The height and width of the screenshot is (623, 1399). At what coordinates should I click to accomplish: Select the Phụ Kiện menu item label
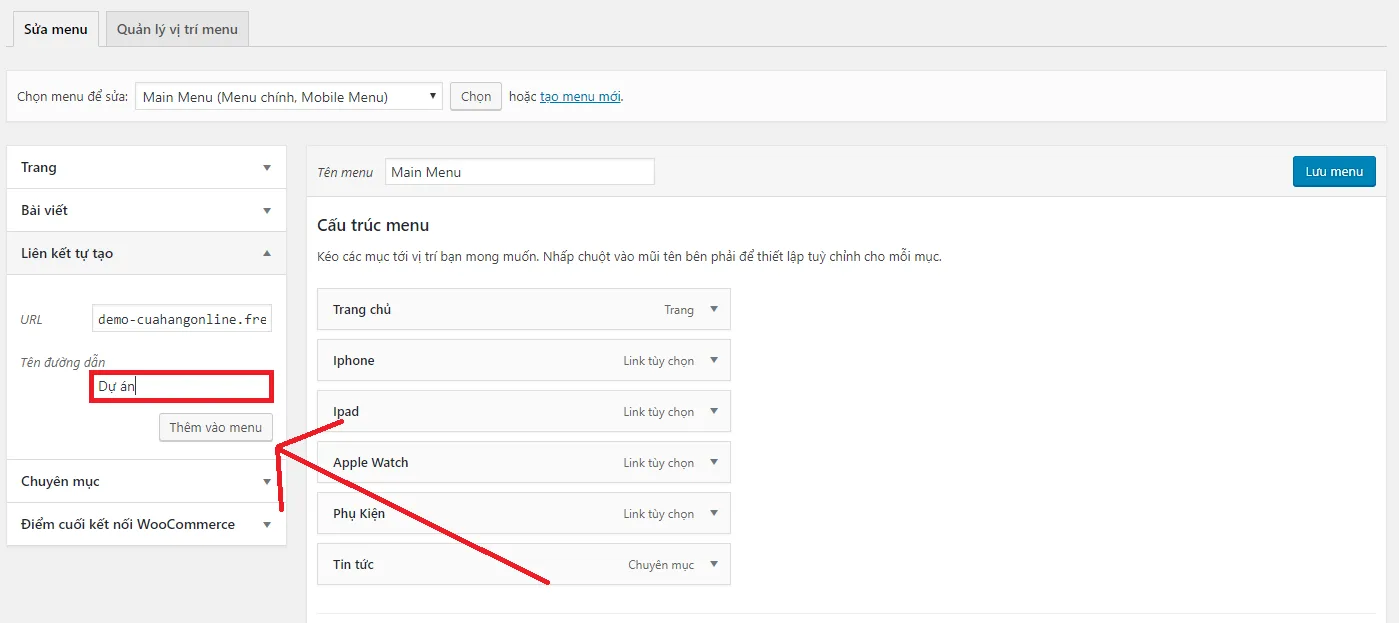pyautogui.click(x=359, y=514)
